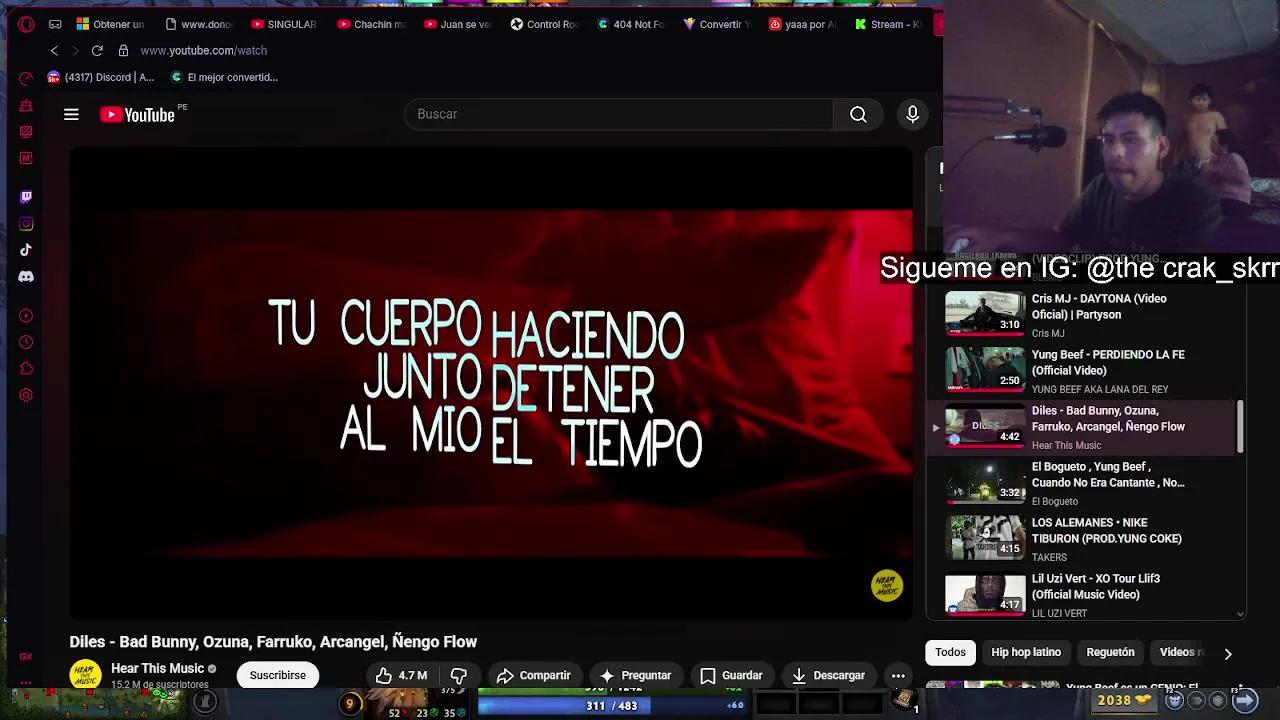The height and width of the screenshot is (720, 1280).
Task: Expand the related videos chips with the right arrow
Action: (x=1228, y=653)
